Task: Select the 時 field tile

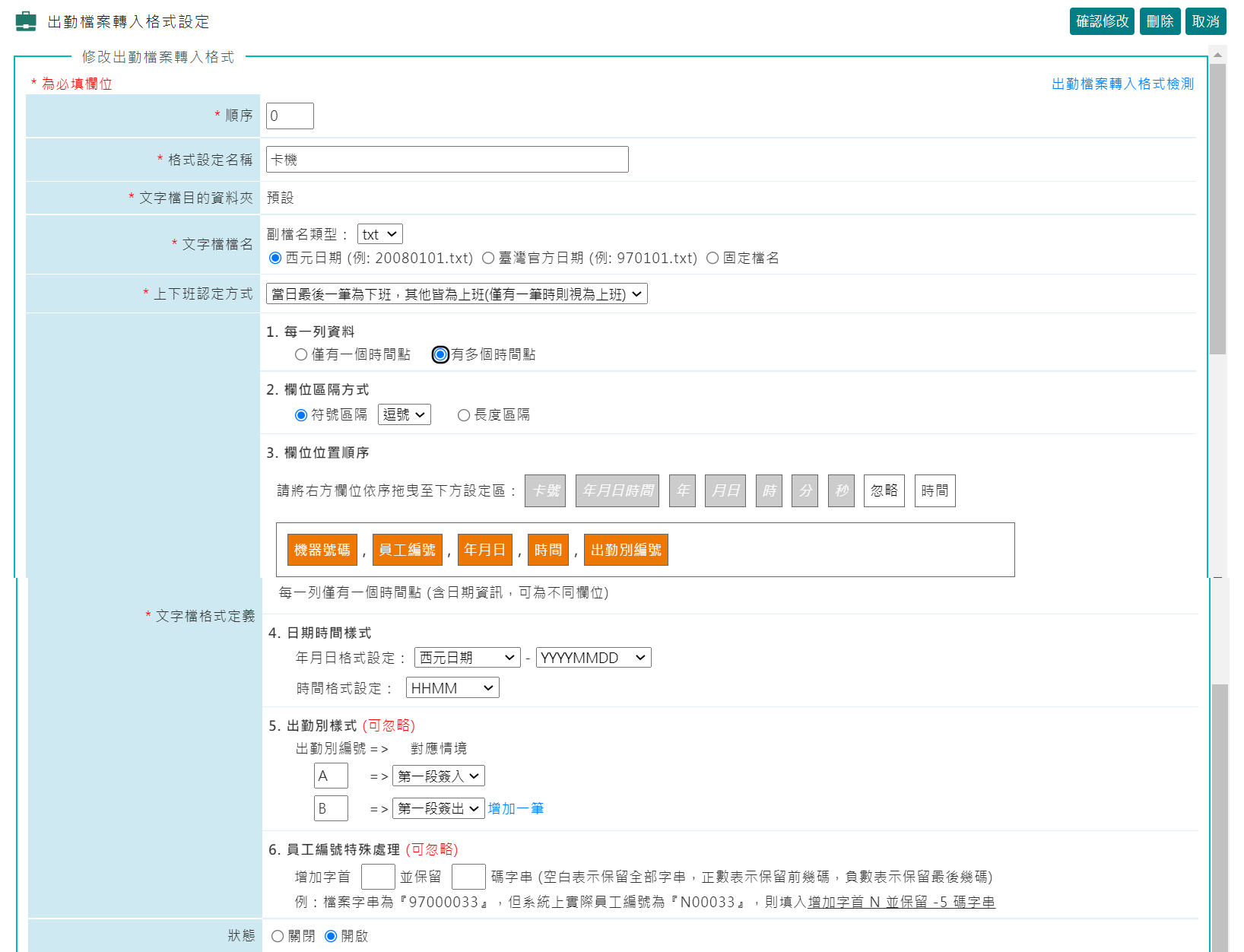Action: click(x=768, y=490)
